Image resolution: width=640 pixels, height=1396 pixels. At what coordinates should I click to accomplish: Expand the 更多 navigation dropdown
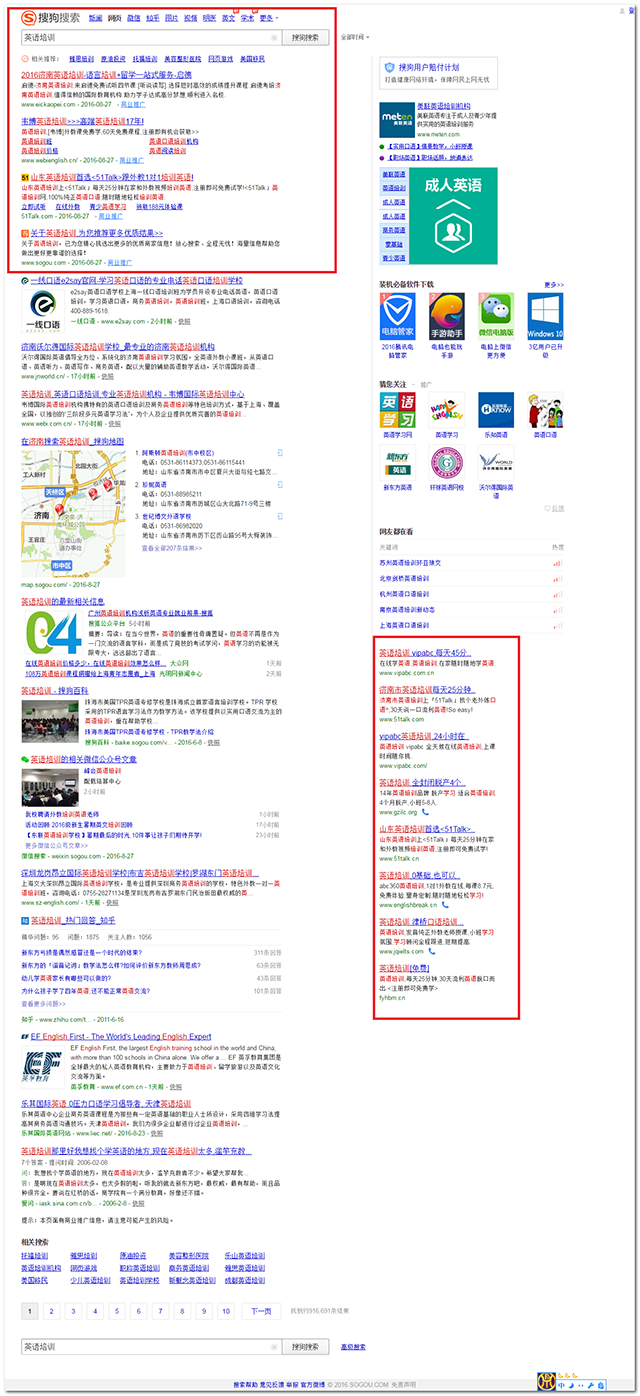click(x=268, y=18)
